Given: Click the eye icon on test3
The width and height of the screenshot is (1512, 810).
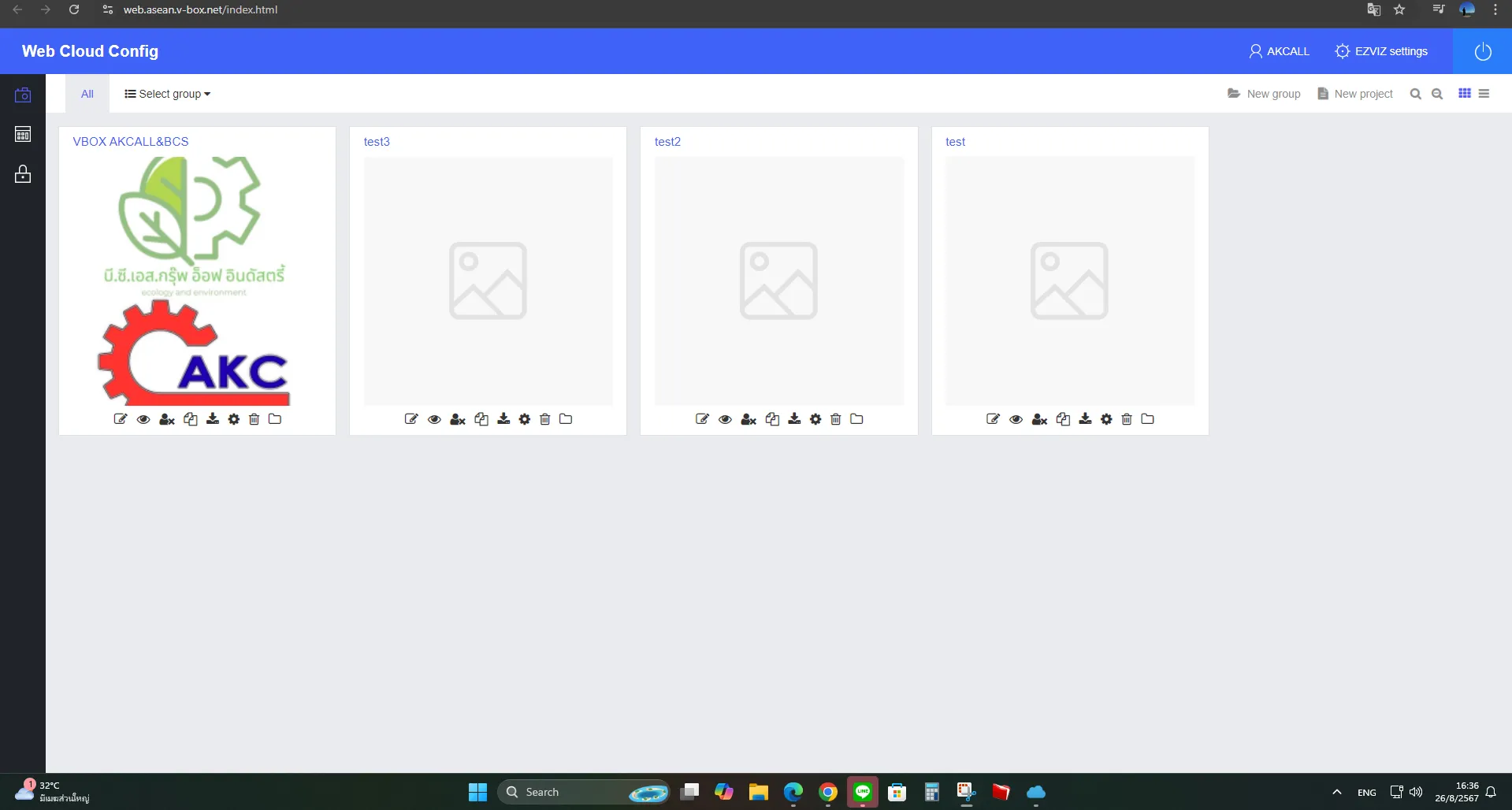Looking at the screenshot, I should (x=434, y=419).
